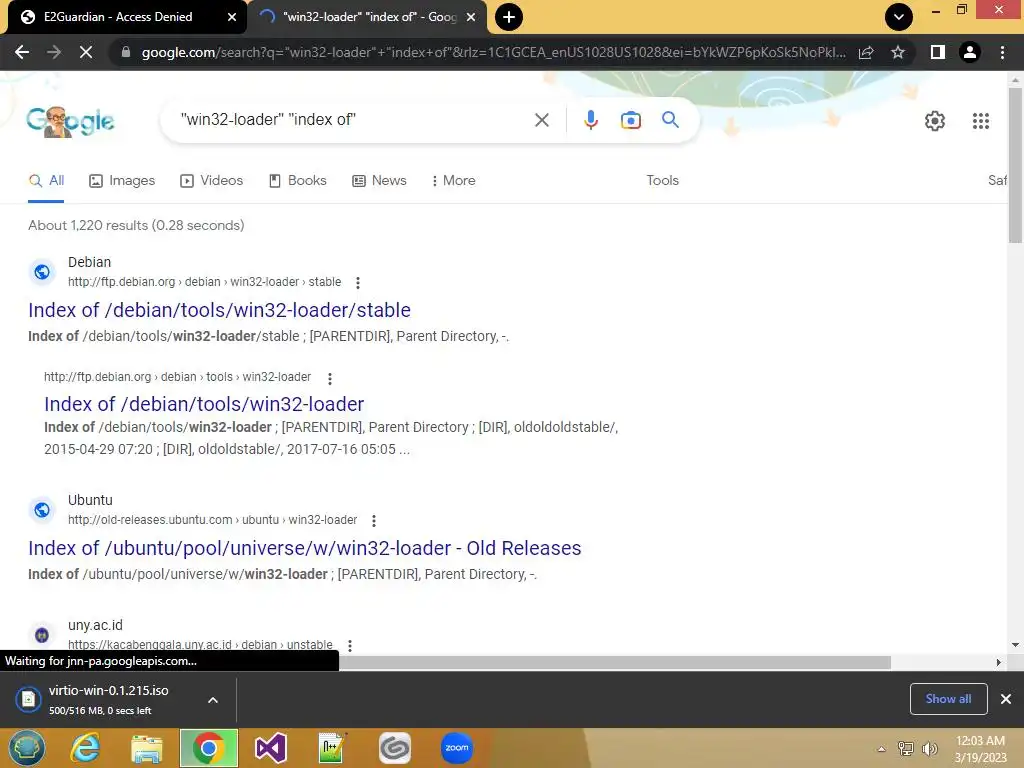Open Ubuntu Old Releases win32-loader link

pos(304,548)
